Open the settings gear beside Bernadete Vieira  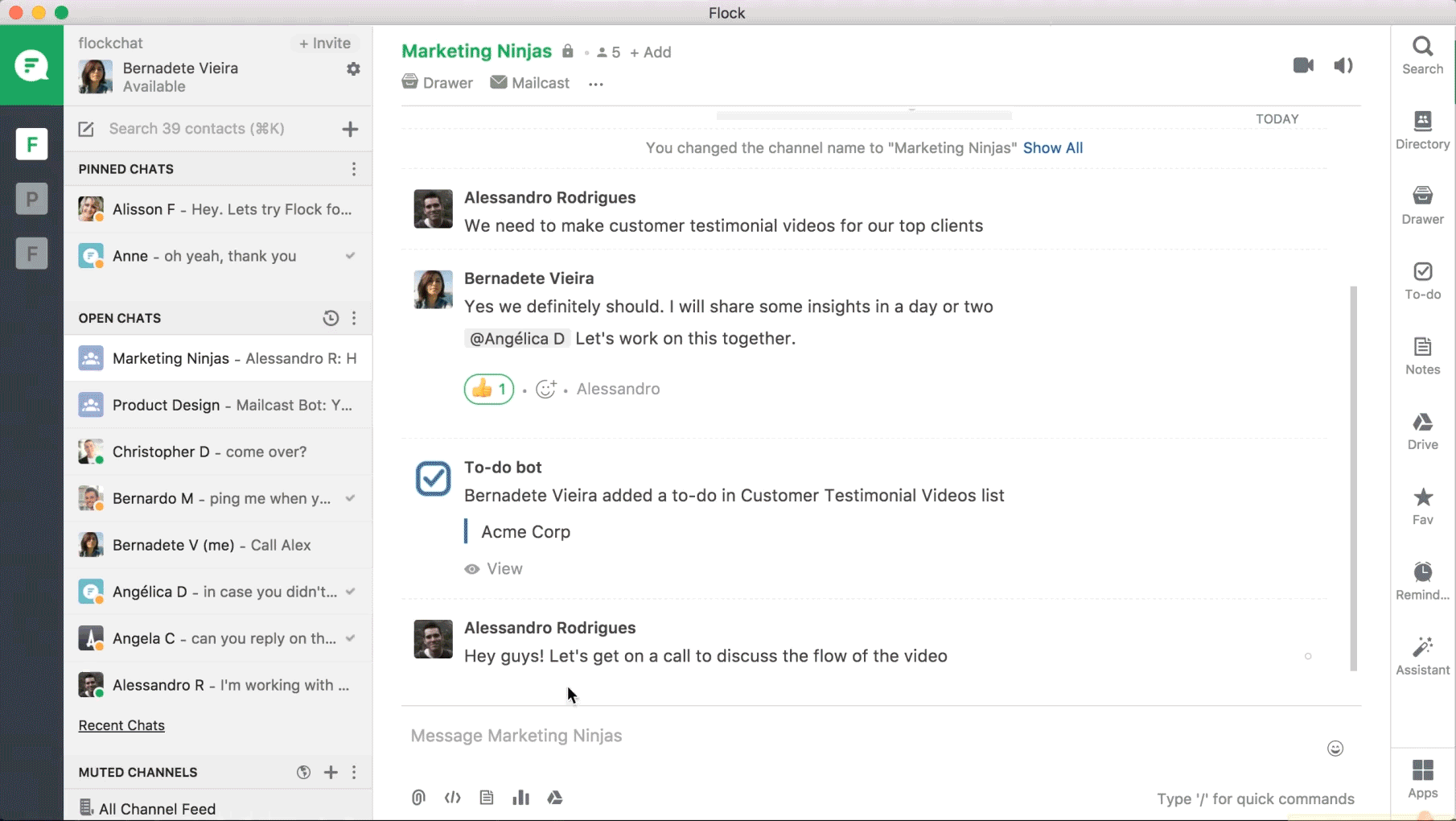(353, 69)
